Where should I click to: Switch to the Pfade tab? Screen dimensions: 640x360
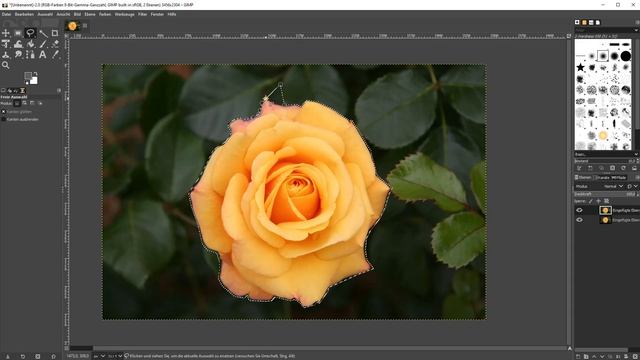619,178
